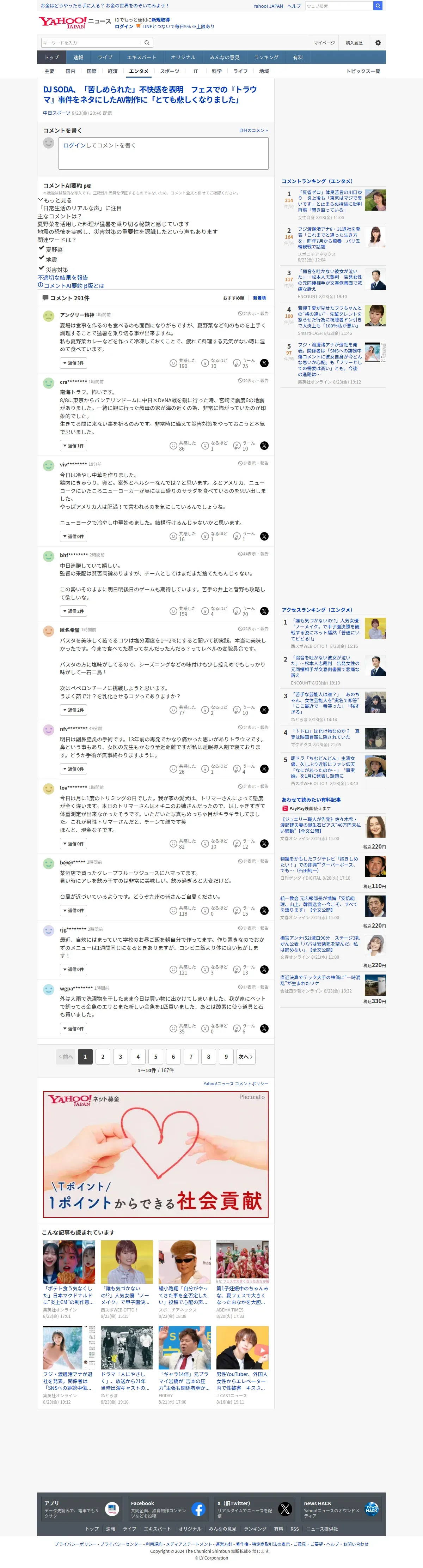
Task: Expand 返信2件 under bhf******** comment
Action: point(73,611)
